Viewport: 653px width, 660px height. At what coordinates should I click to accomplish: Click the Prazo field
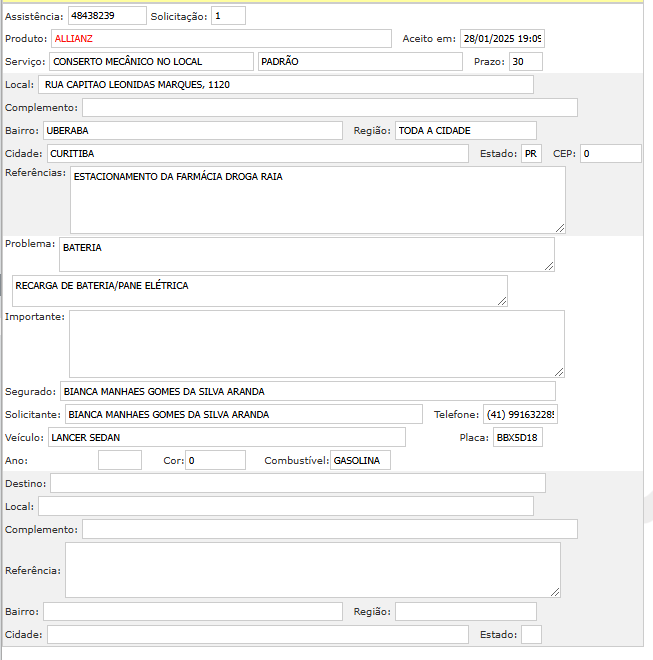pyautogui.click(x=525, y=62)
